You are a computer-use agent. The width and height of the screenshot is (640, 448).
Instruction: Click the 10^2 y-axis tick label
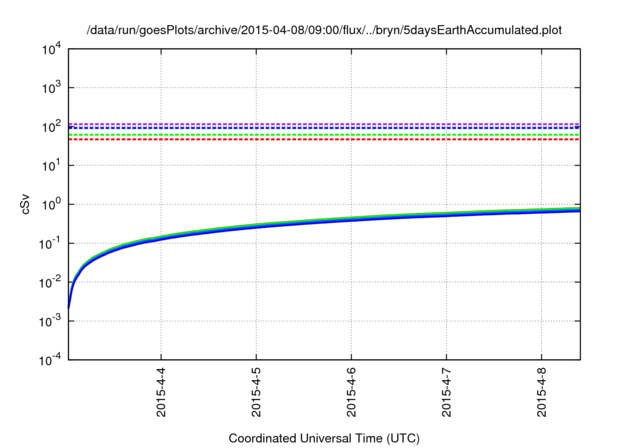pyautogui.click(x=52, y=127)
